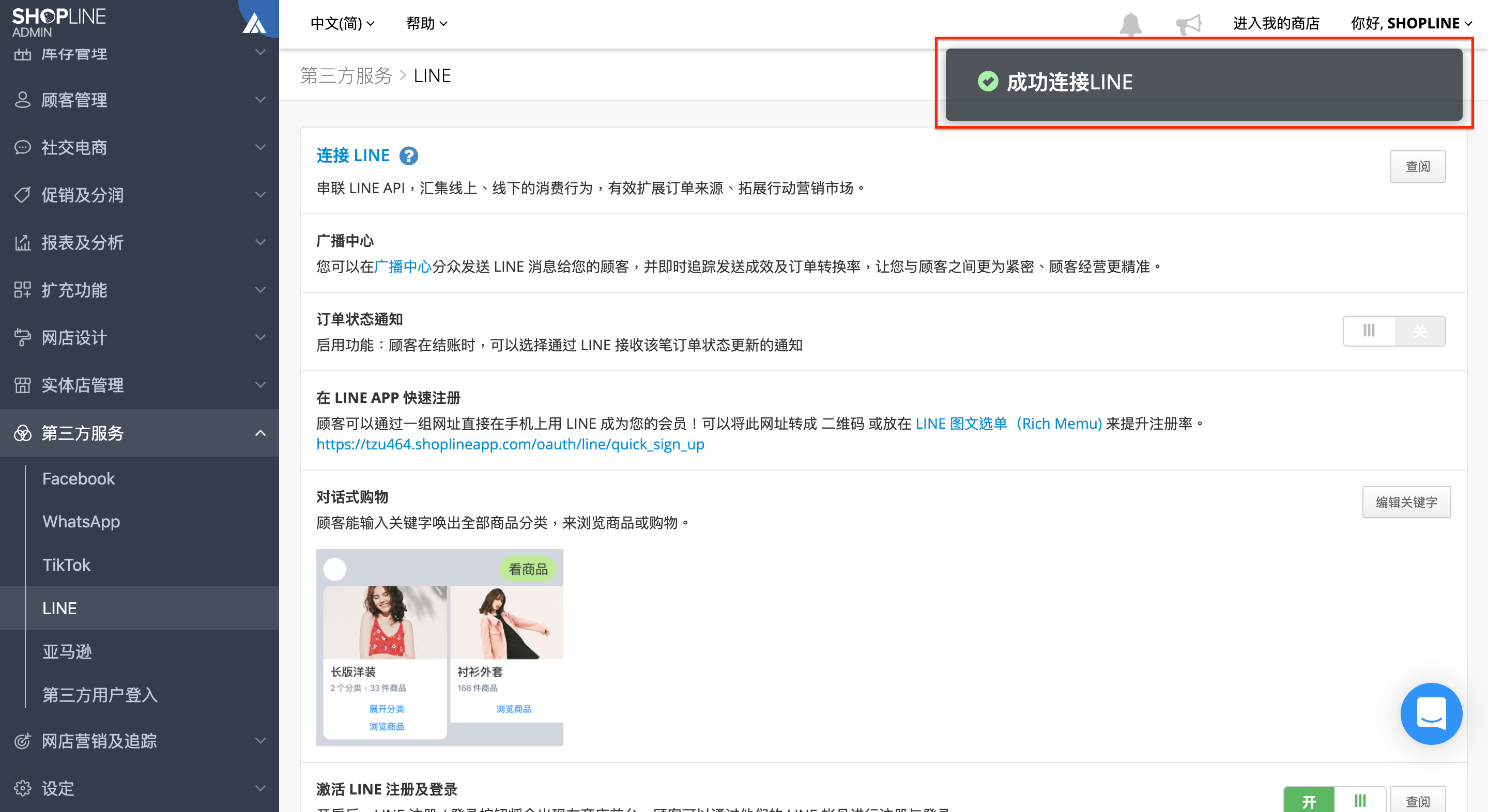Open the LINE 图文选单 (Rich Memu) link
Image resolution: width=1488 pixels, height=812 pixels.
tap(1008, 424)
